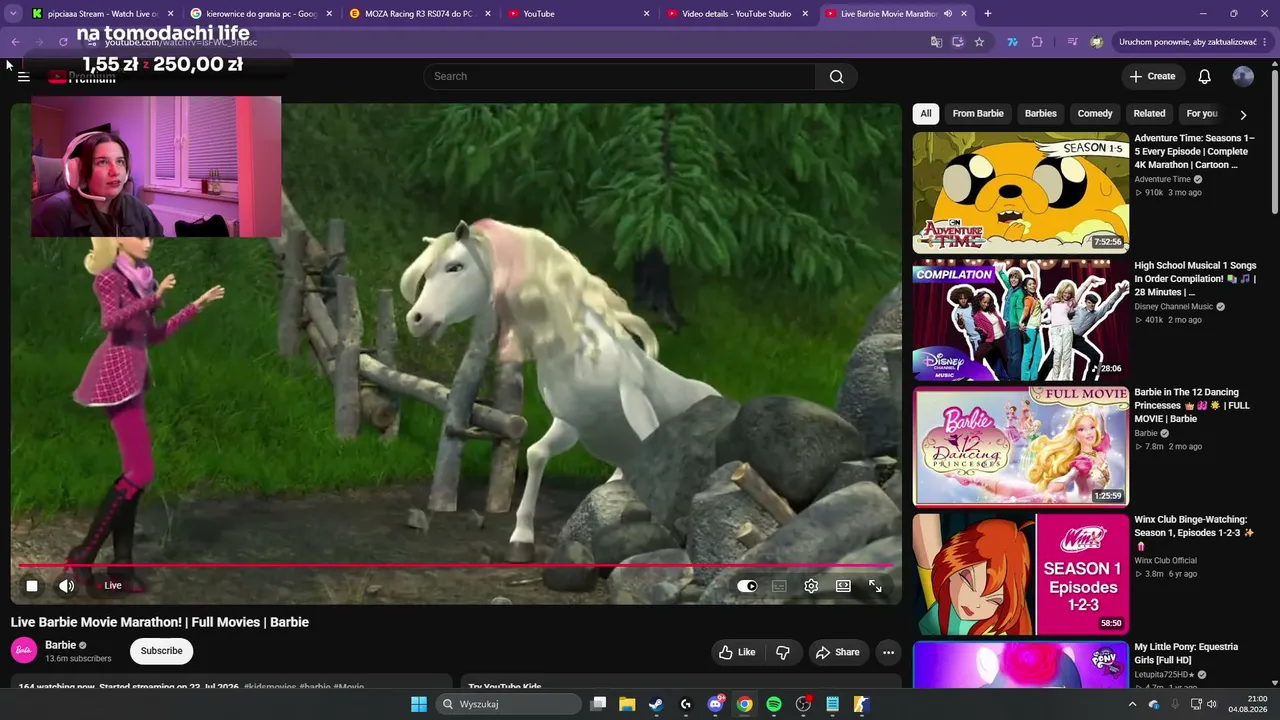This screenshot has height=720, width=1280.
Task: Open the Chrome profile avatar
Action: coord(1096,42)
